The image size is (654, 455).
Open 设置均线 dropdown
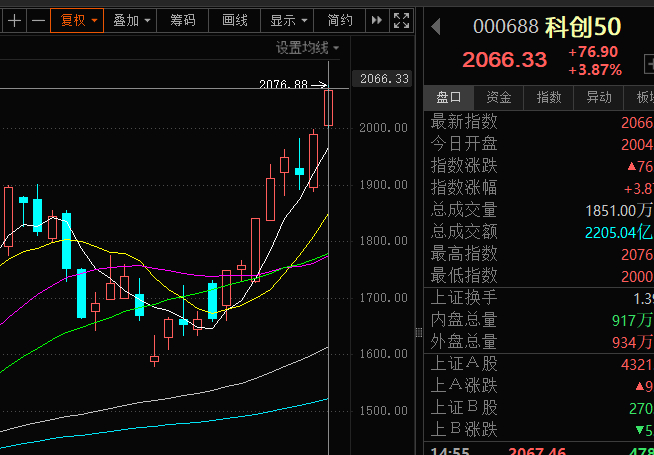[x=307, y=48]
